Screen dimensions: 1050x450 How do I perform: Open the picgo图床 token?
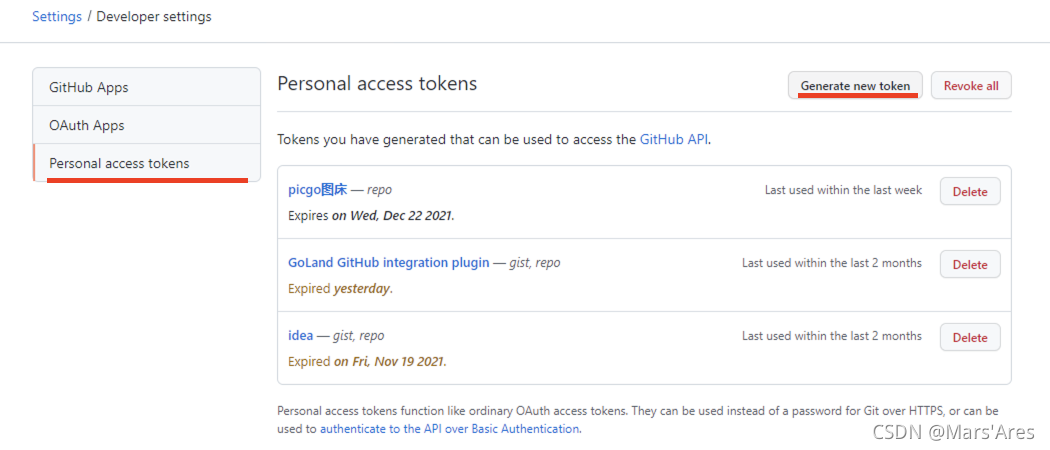click(317, 190)
